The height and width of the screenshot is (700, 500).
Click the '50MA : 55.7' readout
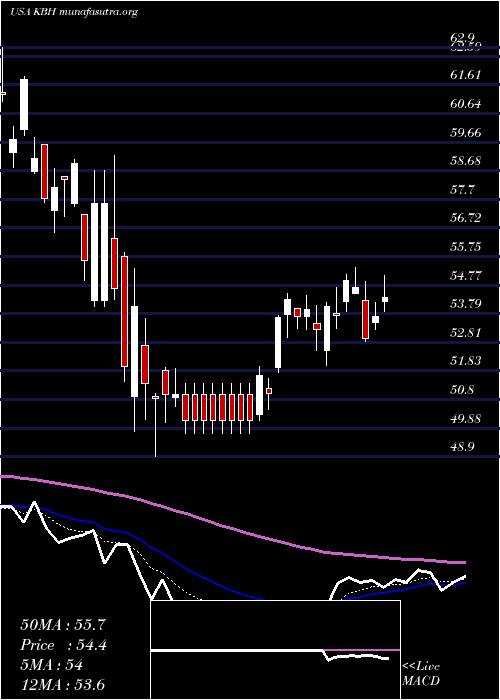coord(63,625)
